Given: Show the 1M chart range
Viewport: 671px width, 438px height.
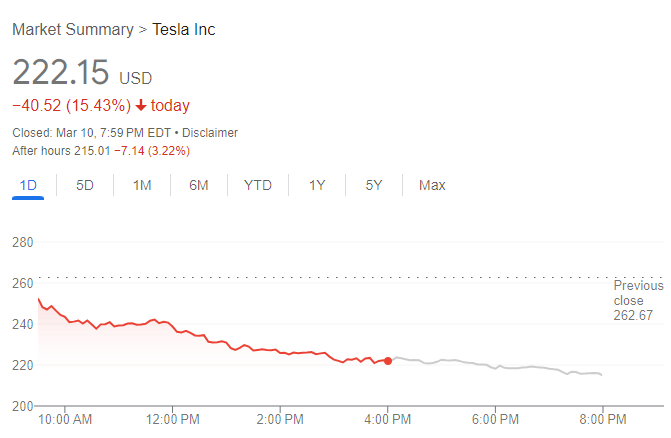Looking at the screenshot, I should tap(142, 185).
